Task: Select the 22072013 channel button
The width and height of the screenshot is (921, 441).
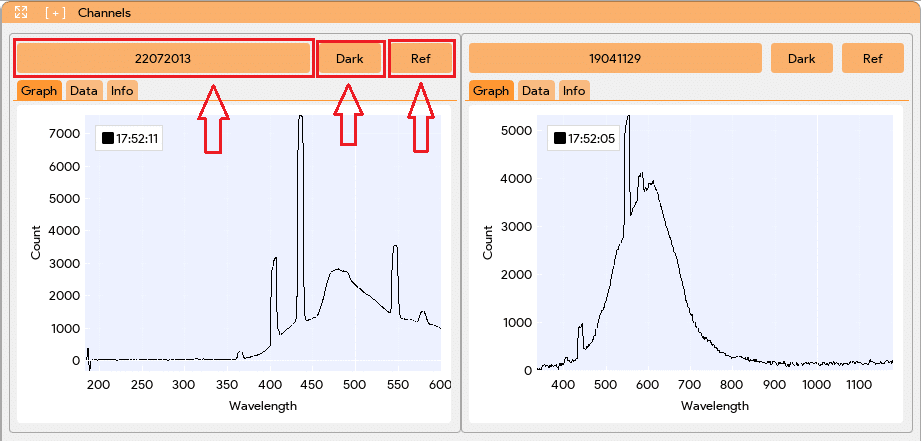Action: click(163, 58)
